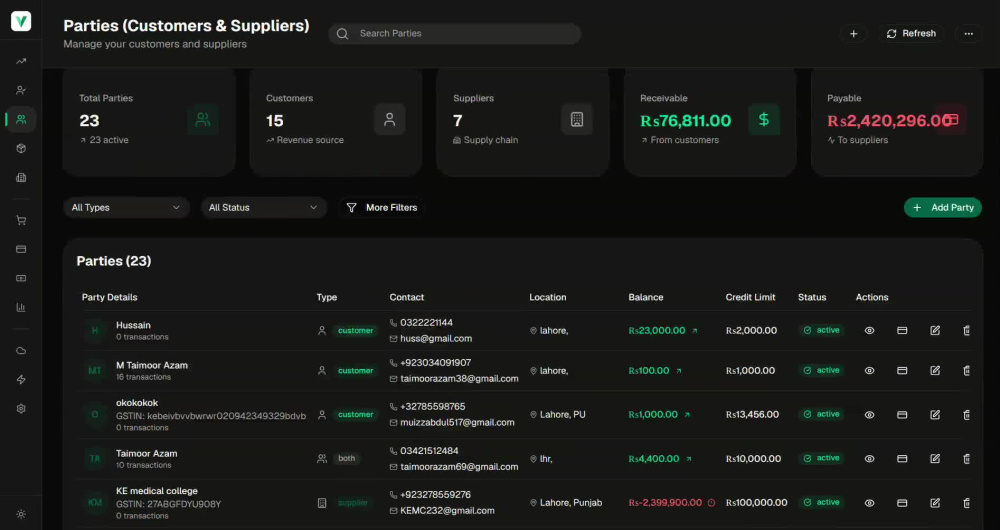The height and width of the screenshot is (530, 1000).
Task: Click email huss@gmail.com
Action: 436,339
